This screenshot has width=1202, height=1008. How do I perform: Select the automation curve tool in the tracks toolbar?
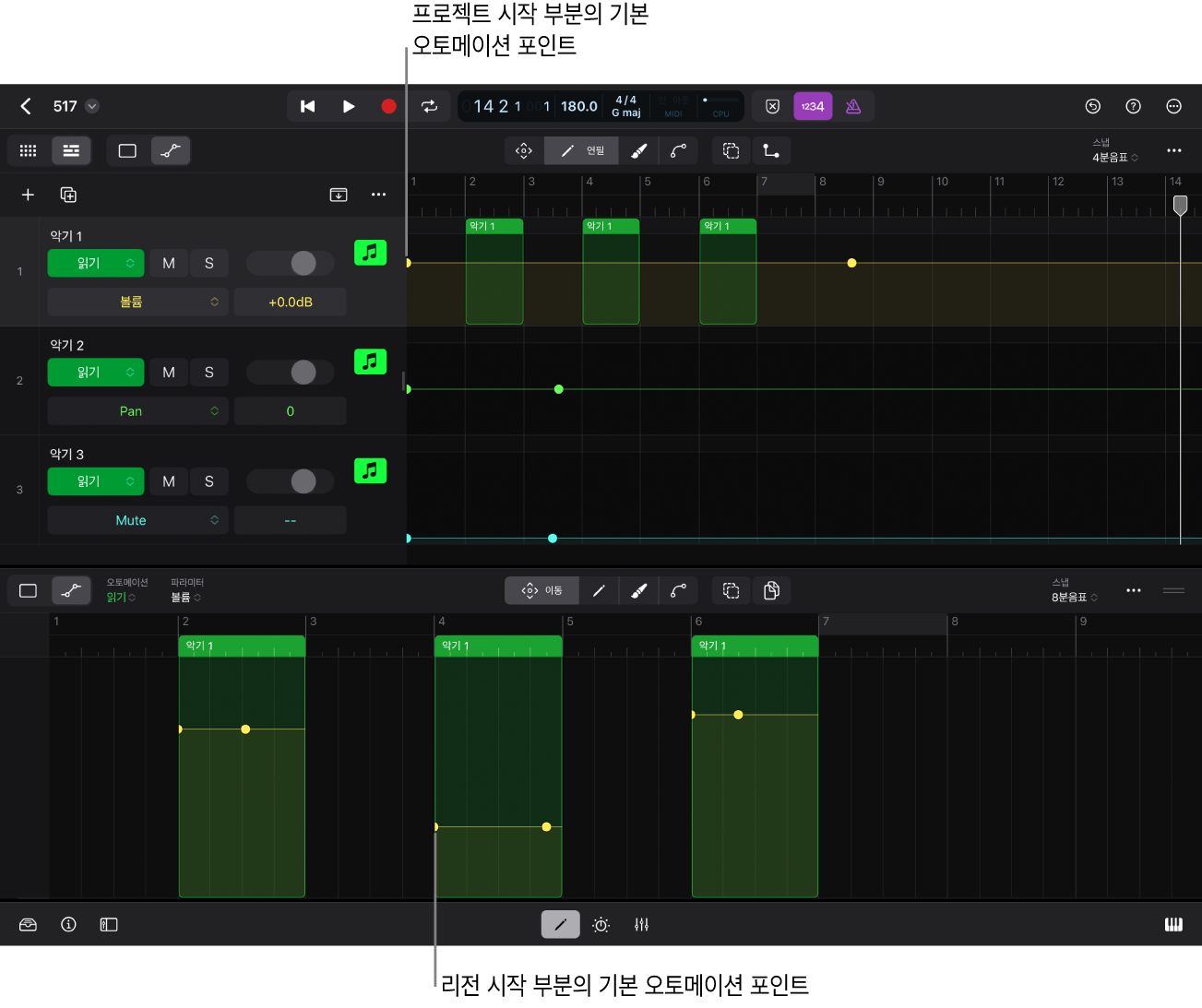678,150
